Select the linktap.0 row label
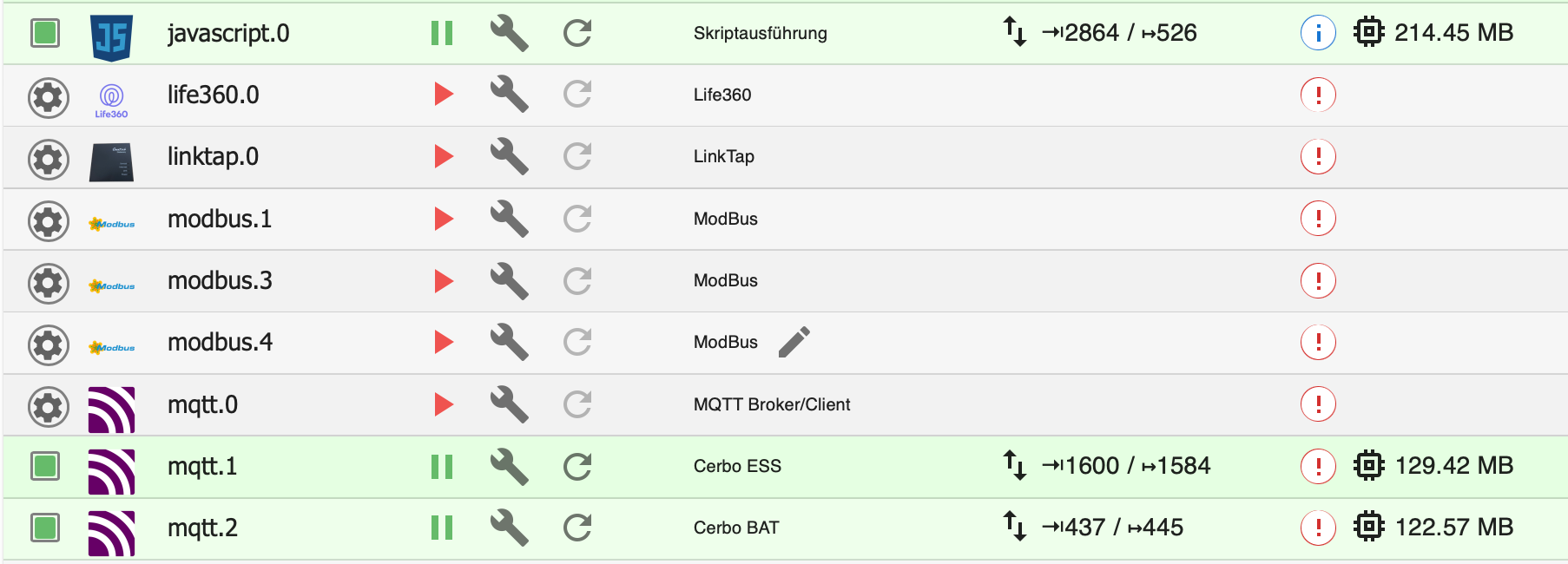 tap(213, 157)
